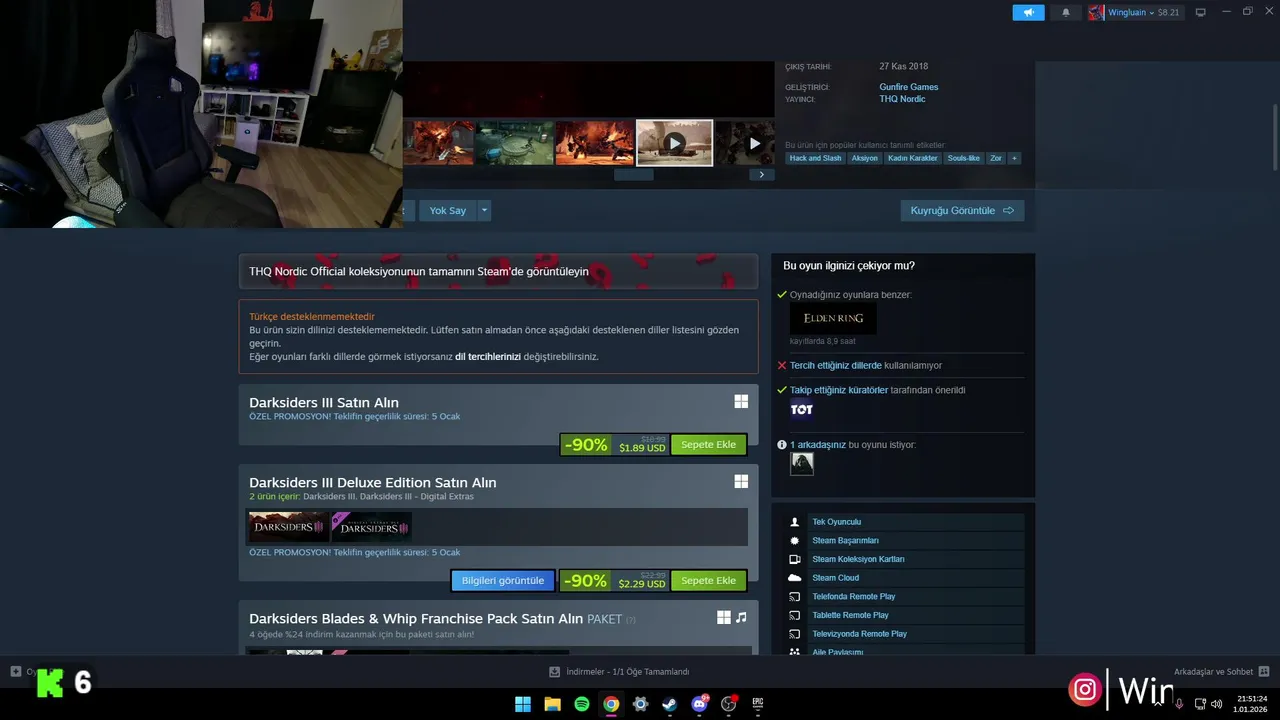1280x720 pixels.
Task: Select the Zor tag
Action: 996,158
